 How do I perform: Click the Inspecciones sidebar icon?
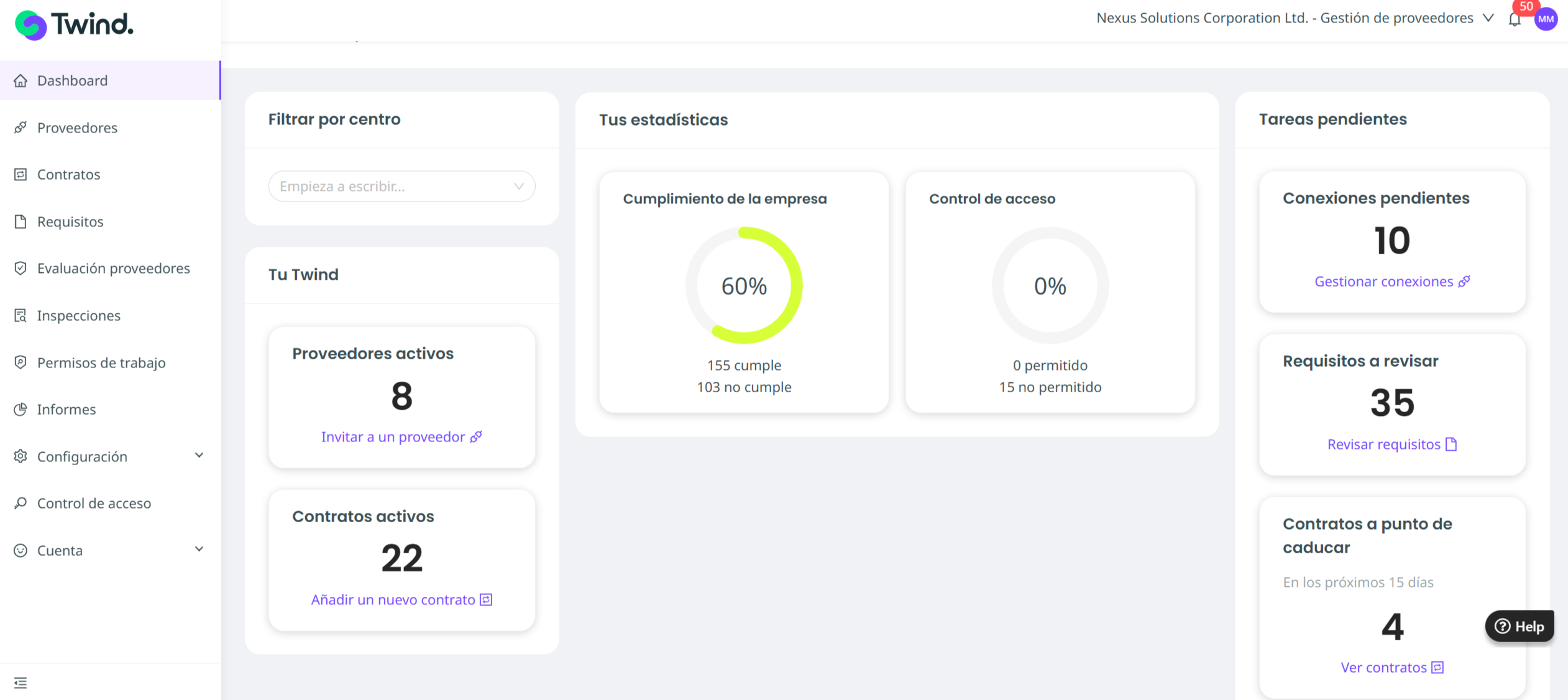tap(21, 315)
